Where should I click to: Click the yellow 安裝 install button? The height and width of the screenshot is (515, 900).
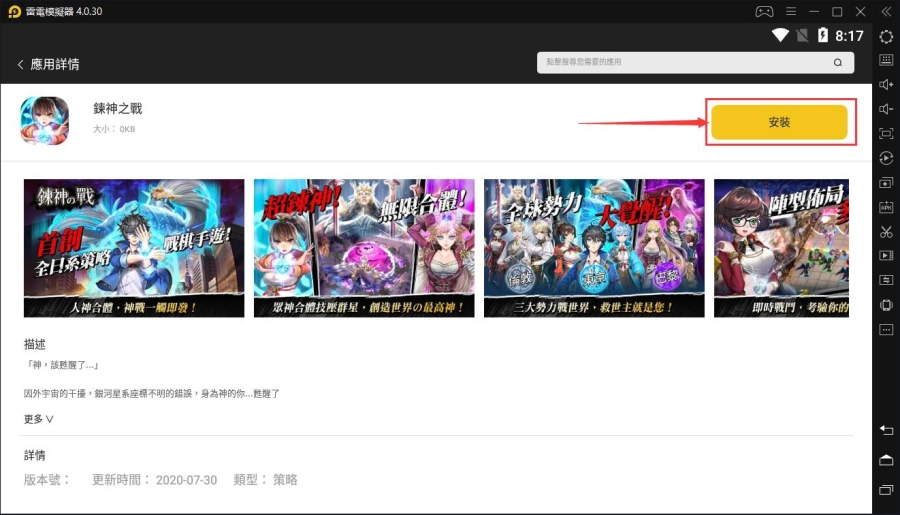coord(779,122)
